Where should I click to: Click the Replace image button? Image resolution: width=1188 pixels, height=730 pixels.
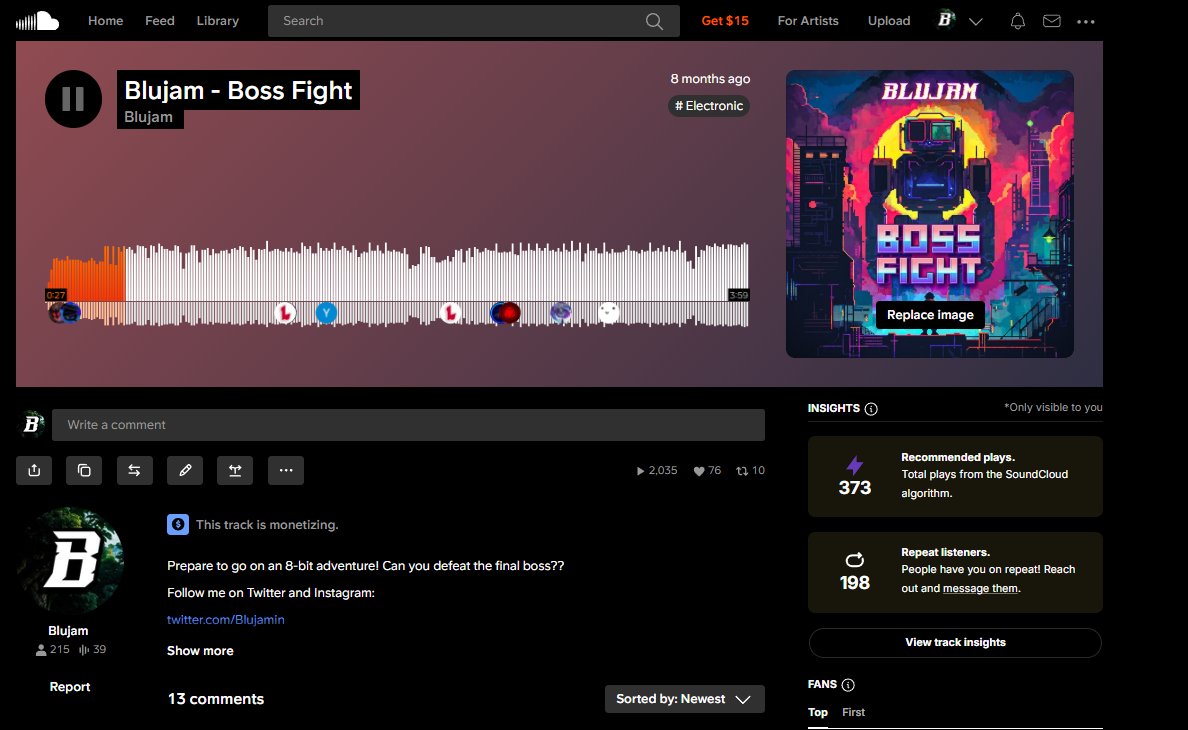pos(929,314)
